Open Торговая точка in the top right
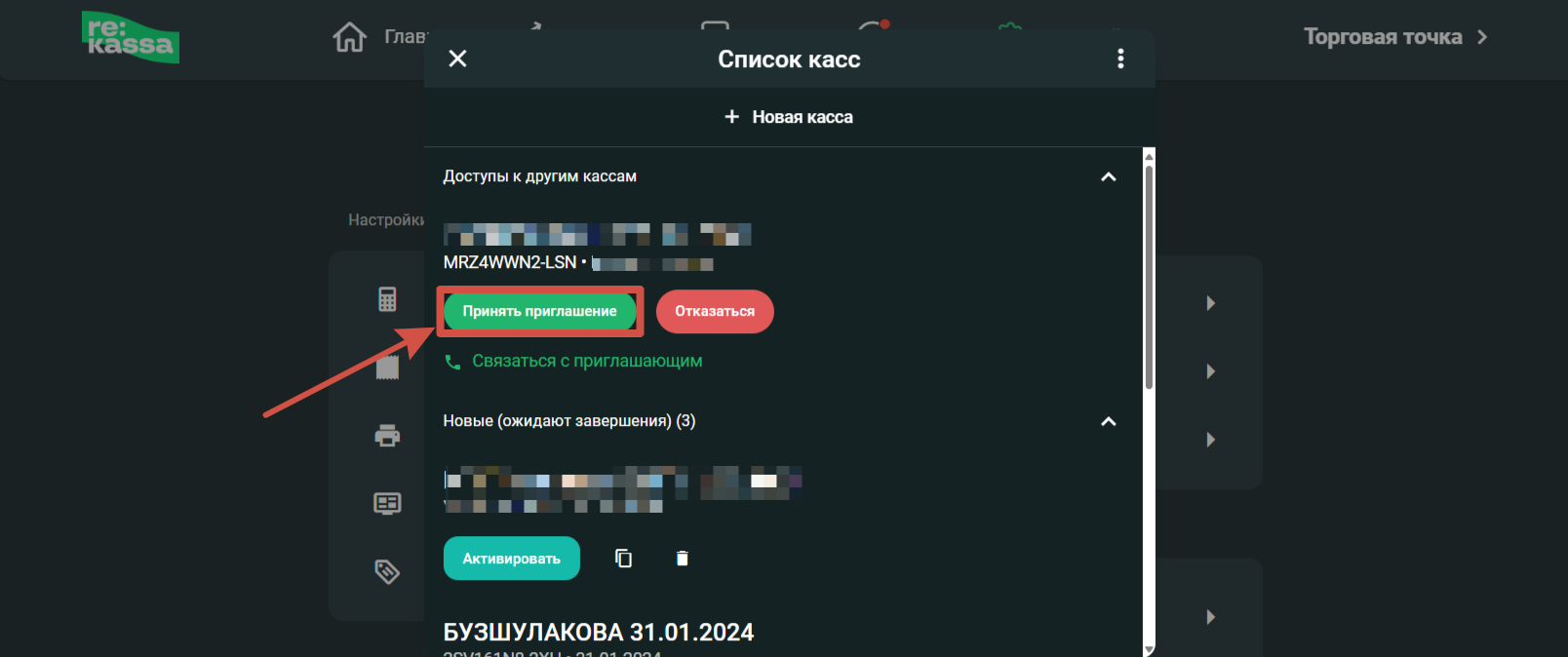This screenshot has width=1568, height=657. point(1395,37)
